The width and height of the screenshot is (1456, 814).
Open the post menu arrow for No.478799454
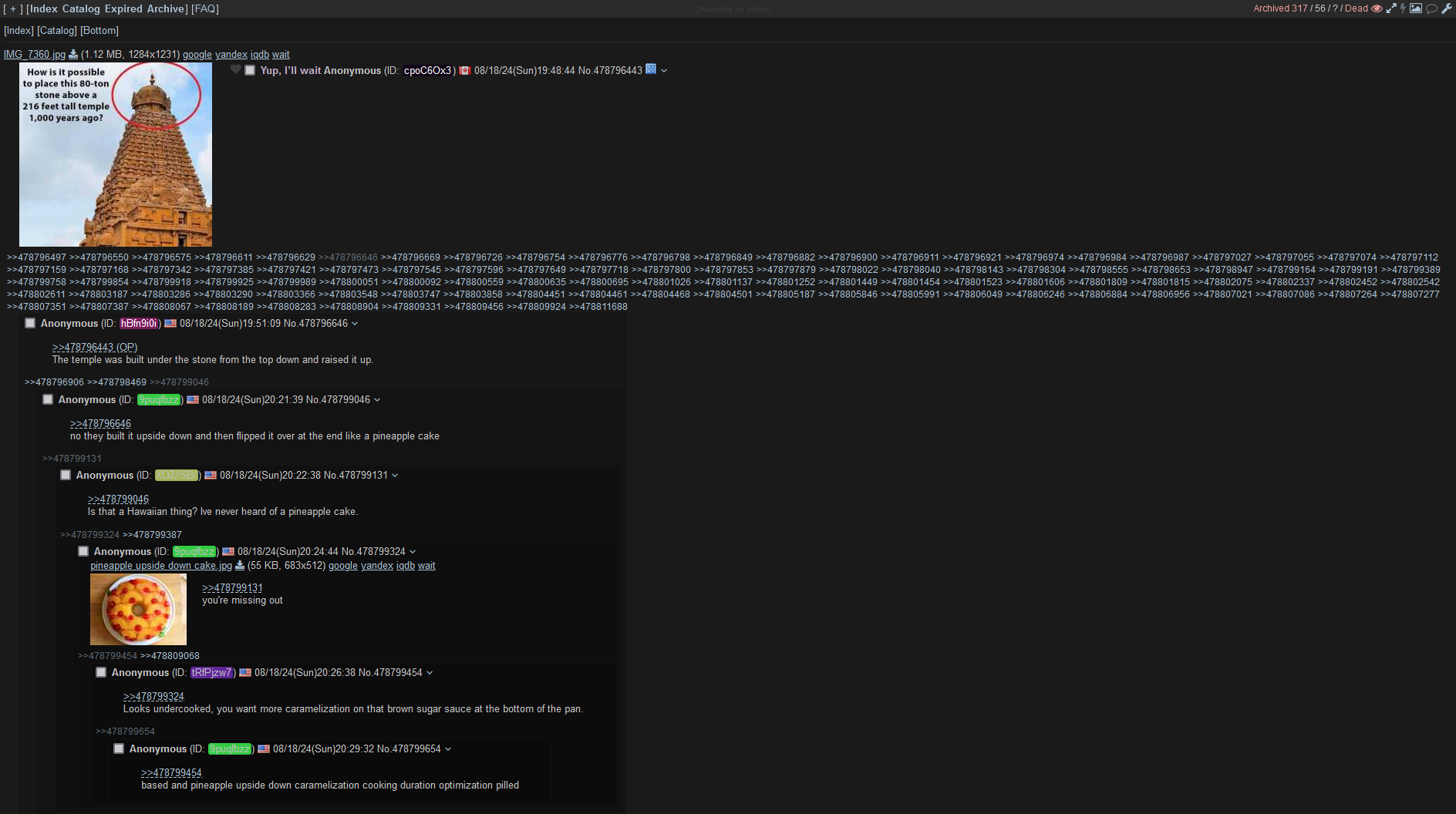tap(430, 672)
